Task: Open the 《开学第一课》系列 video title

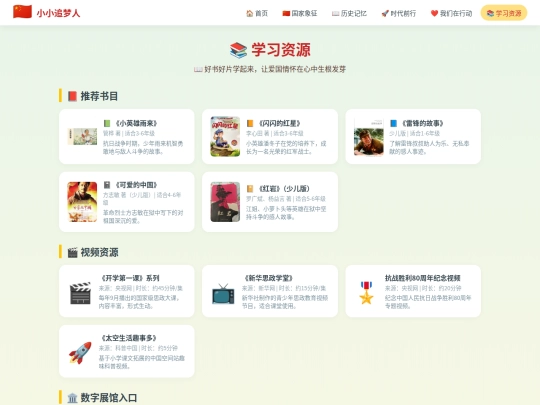Action: pos(129,278)
